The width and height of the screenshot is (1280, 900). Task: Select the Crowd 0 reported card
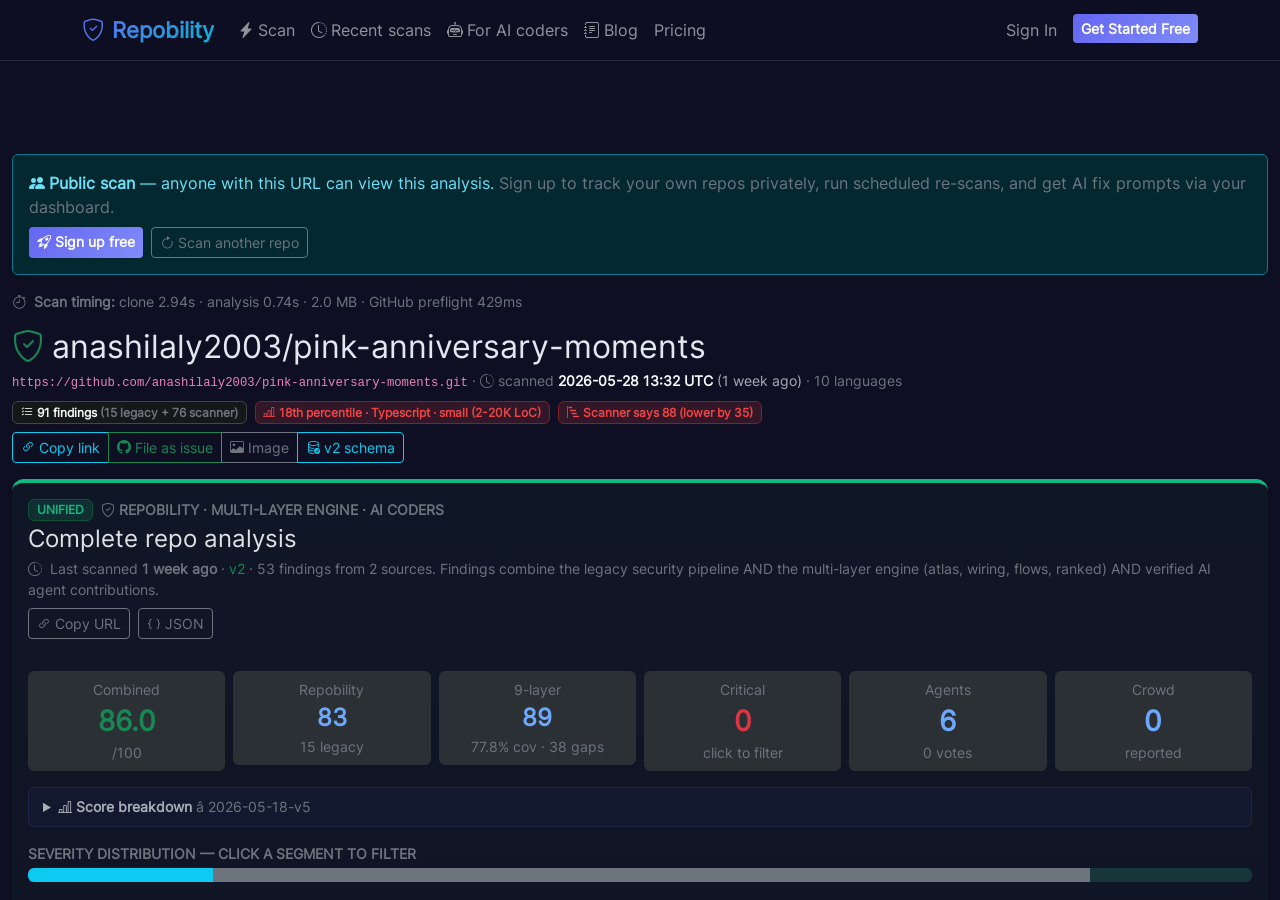pyautogui.click(x=1153, y=721)
